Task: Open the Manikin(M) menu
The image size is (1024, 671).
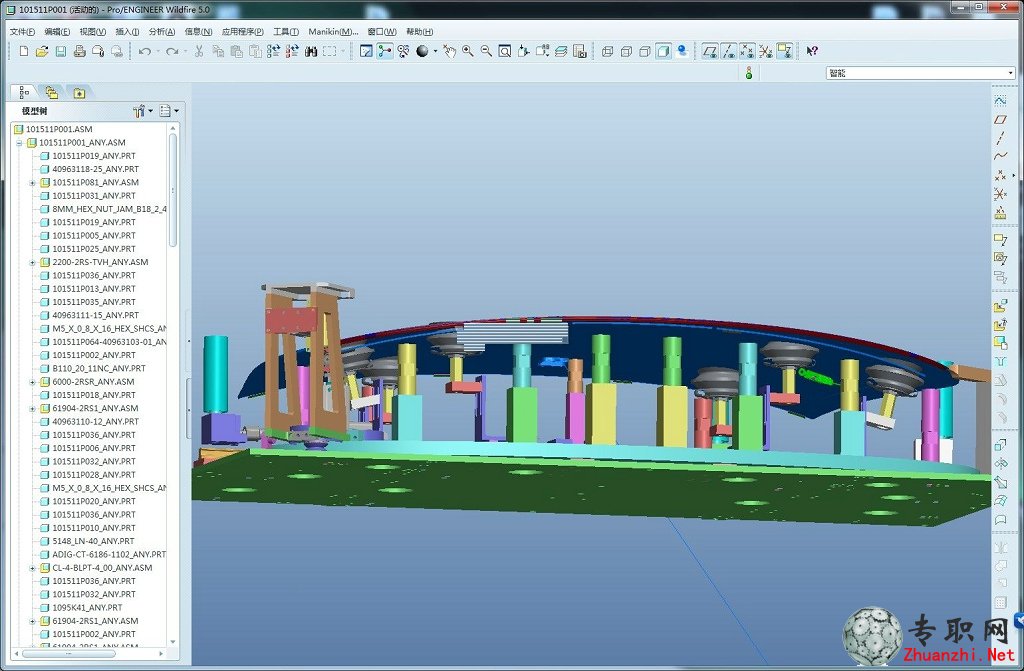Action: pos(333,31)
